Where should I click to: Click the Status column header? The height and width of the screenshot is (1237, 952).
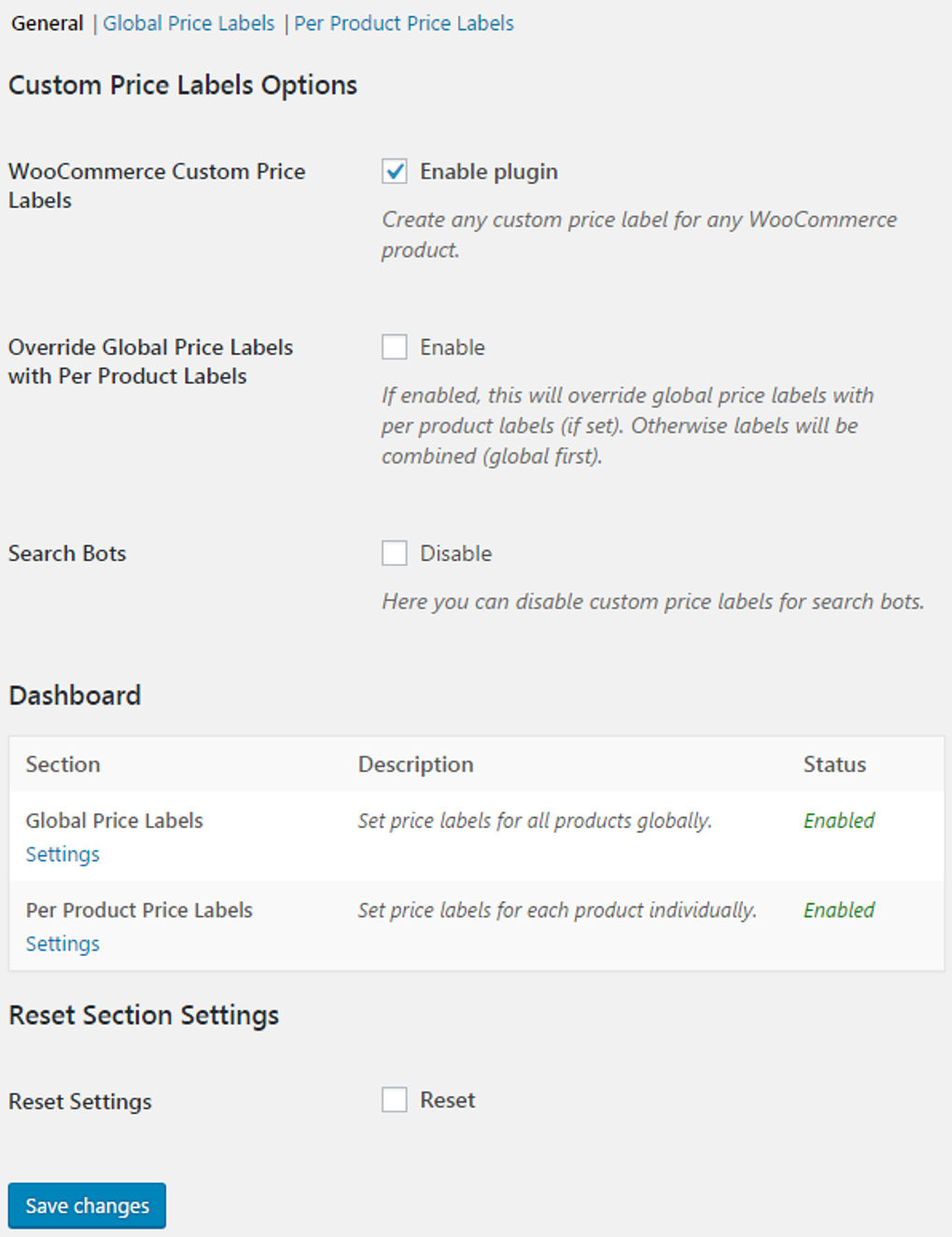(x=833, y=764)
